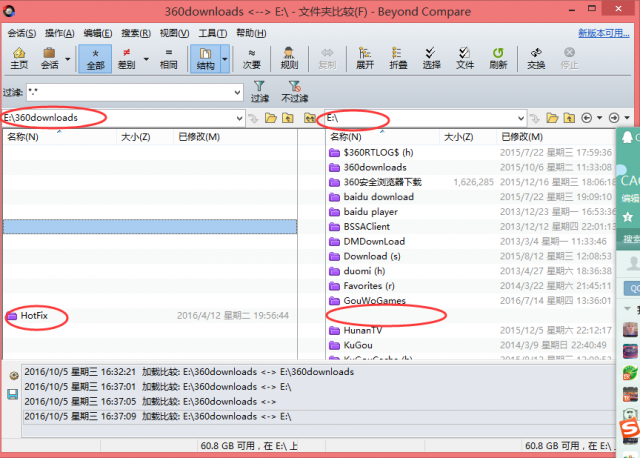Open the 会话 toolbar dropdown arrow
The height and width of the screenshot is (458, 640).
68,59
